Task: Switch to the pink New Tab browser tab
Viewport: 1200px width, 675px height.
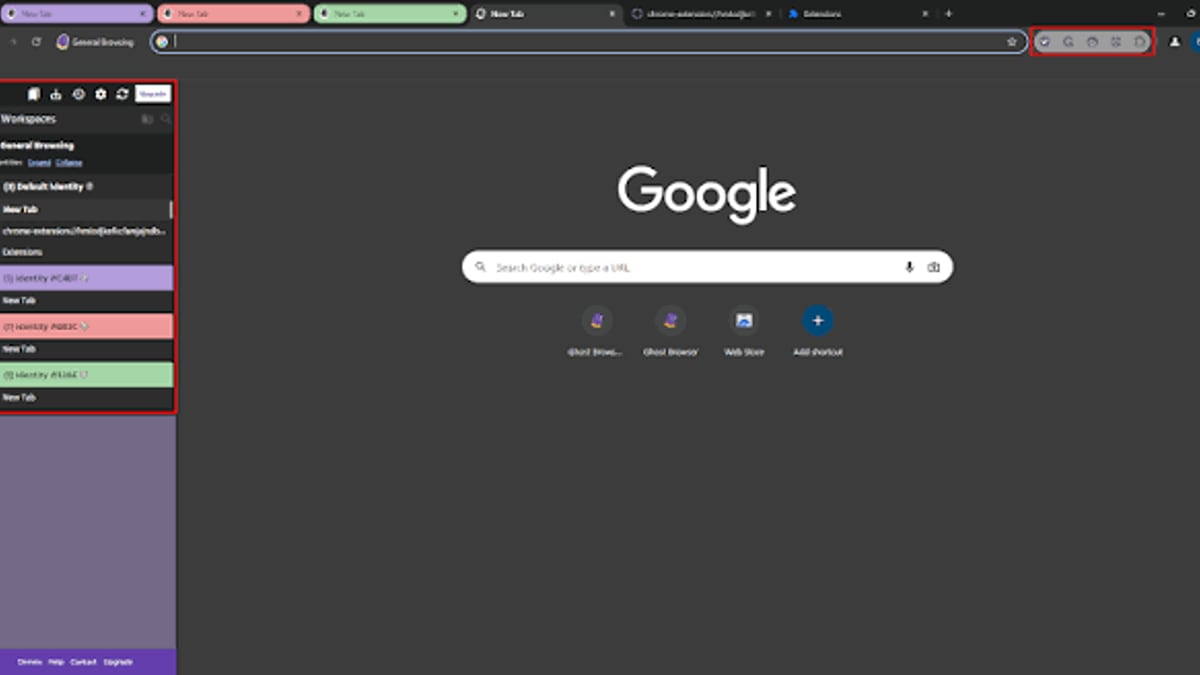Action: [232, 14]
